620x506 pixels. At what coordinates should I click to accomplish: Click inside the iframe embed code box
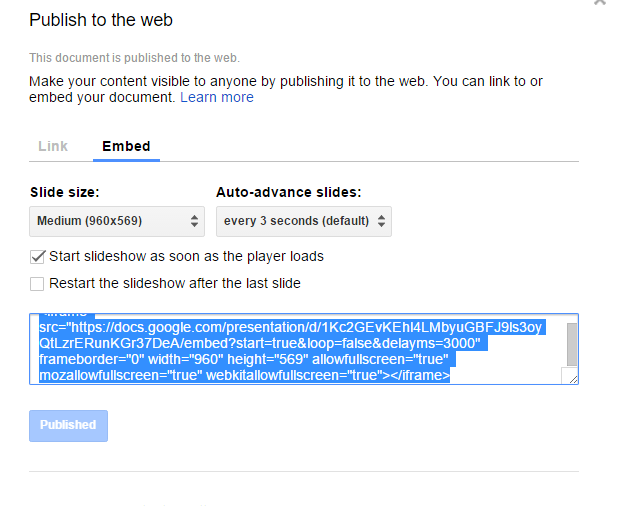pos(299,349)
